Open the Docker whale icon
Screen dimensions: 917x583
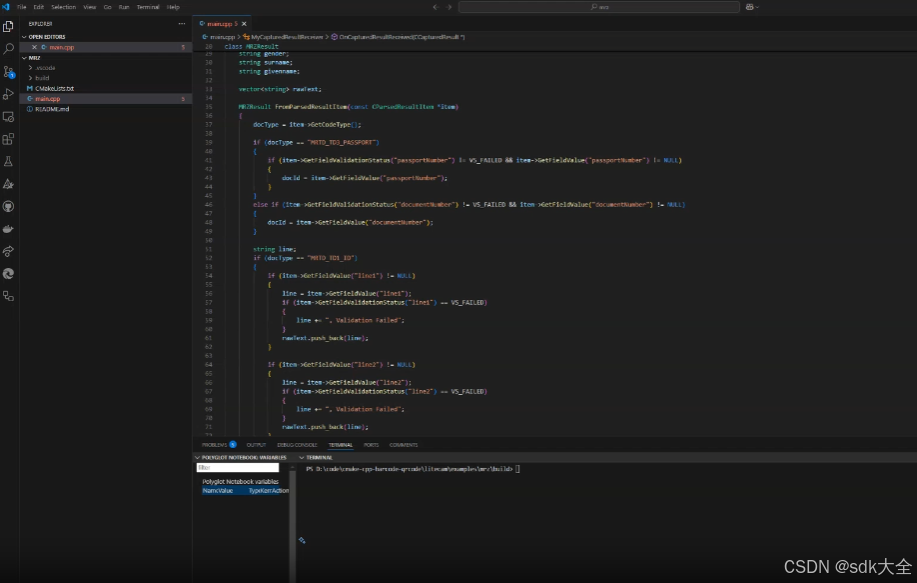tap(8, 229)
